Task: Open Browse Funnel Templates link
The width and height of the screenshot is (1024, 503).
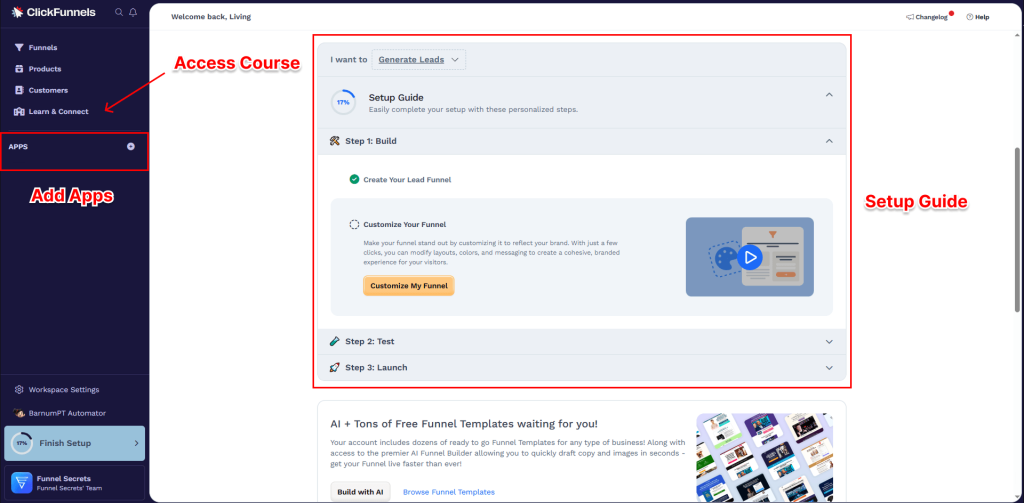Action: coord(449,492)
